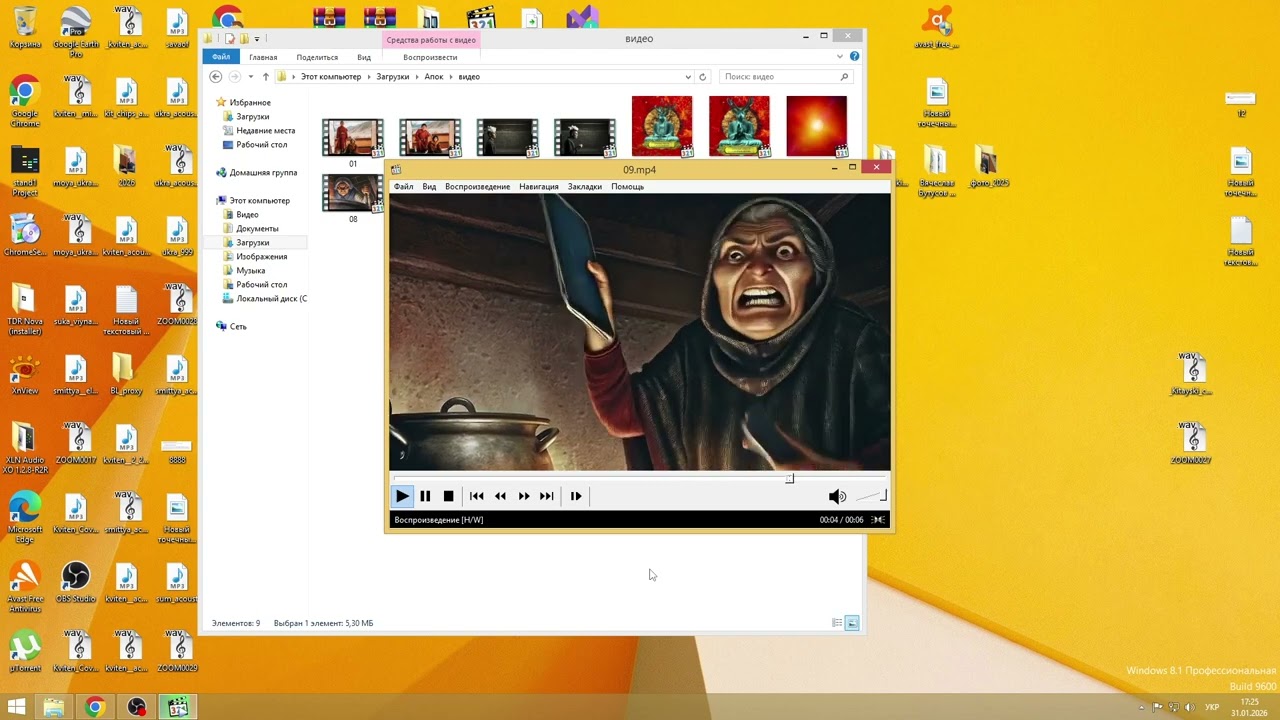
Task: Switch to Explorer's Вид ribbon tab
Action: [x=364, y=58]
